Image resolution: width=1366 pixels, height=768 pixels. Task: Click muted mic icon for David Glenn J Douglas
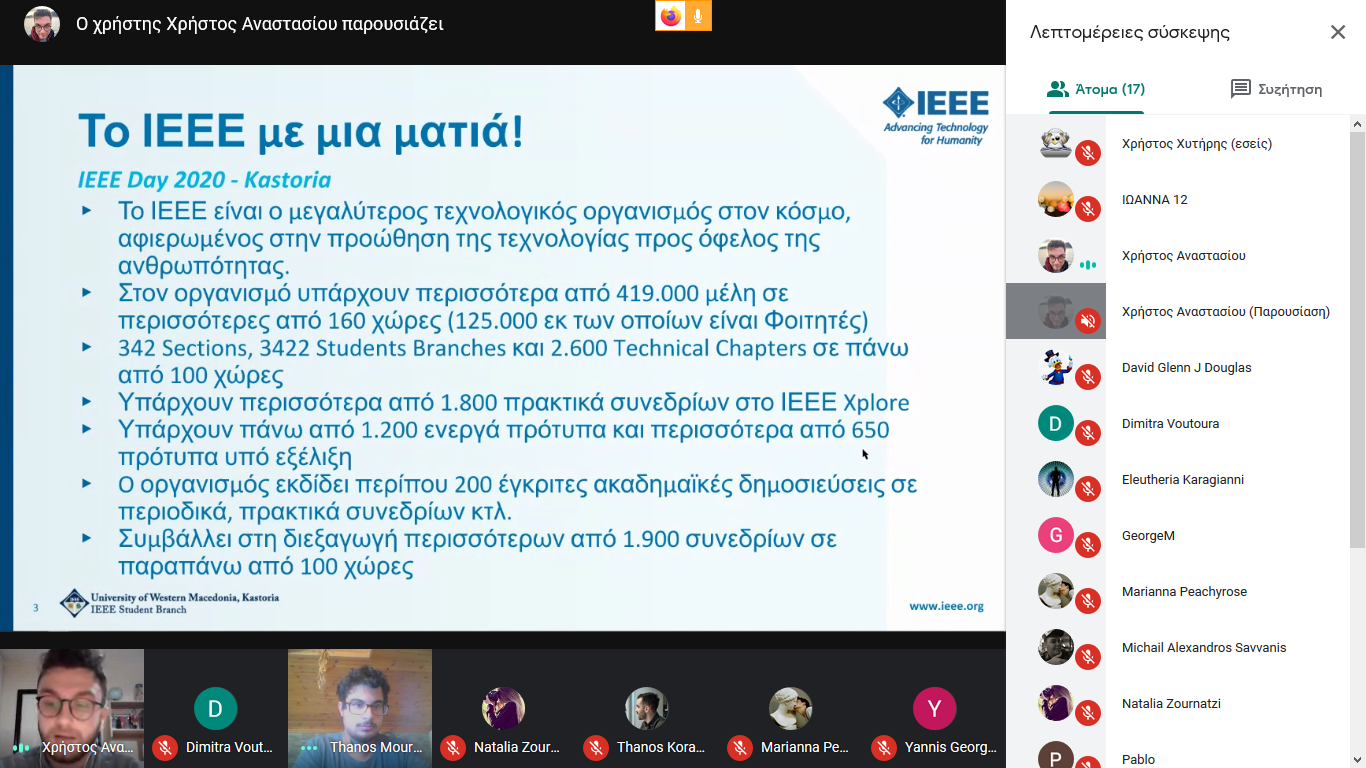tap(1088, 377)
